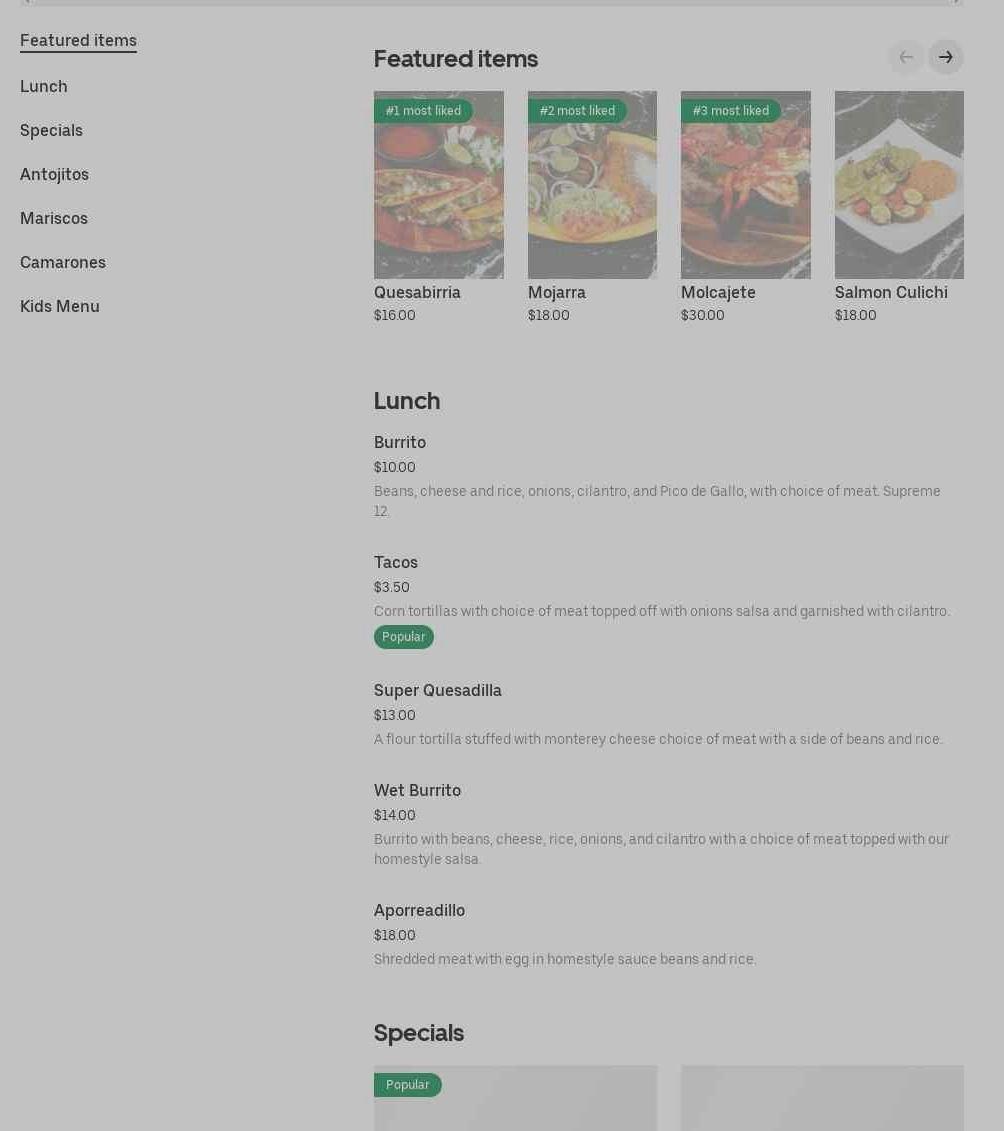1004x1131 pixels.
Task: Jump to the Lunch menu category
Action: pos(43,87)
